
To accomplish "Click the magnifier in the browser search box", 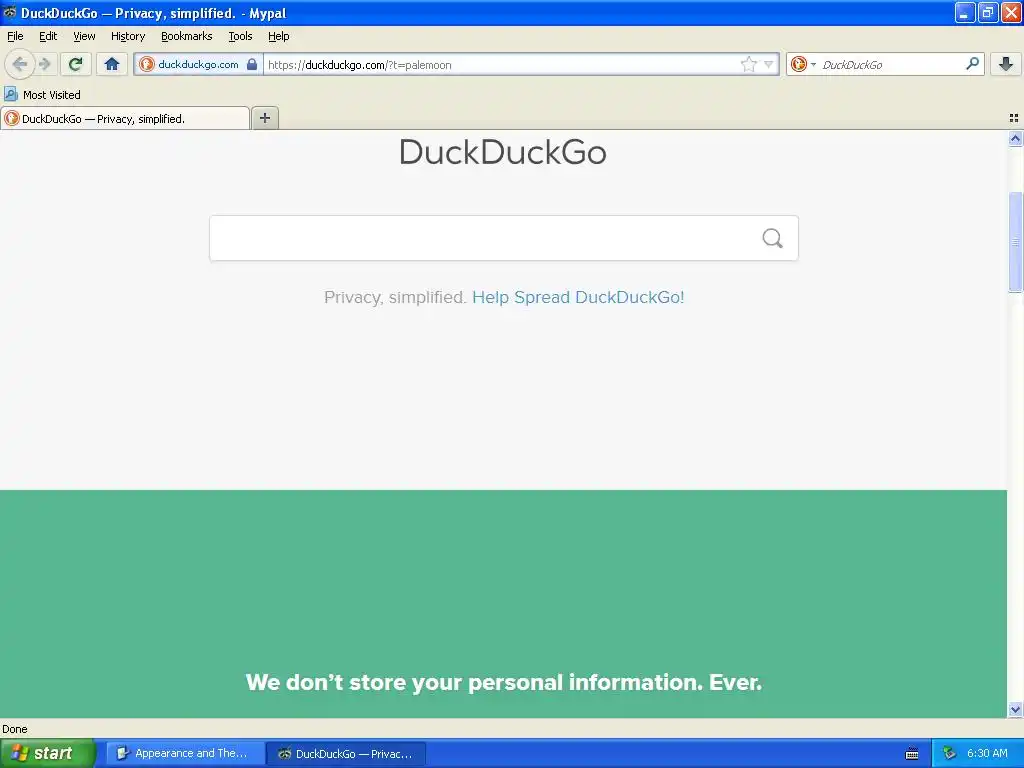I will tap(972, 64).
